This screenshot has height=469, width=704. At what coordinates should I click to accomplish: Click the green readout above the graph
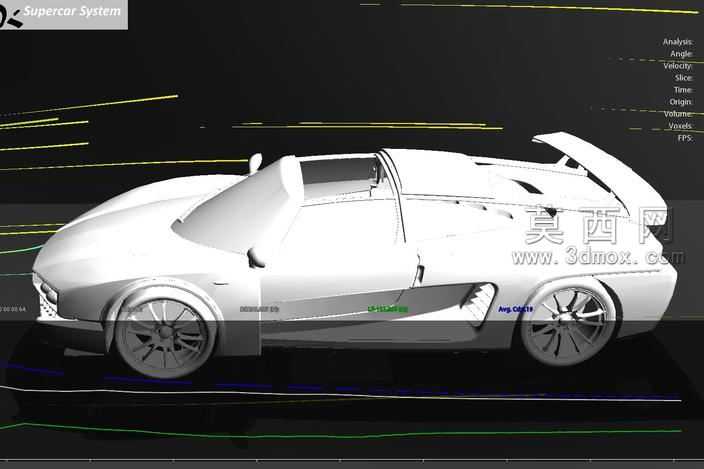coord(388,309)
